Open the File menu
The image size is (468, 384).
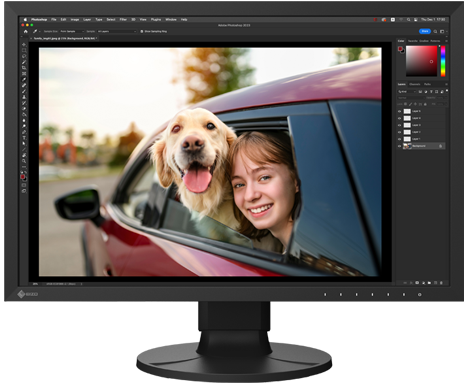[54, 20]
